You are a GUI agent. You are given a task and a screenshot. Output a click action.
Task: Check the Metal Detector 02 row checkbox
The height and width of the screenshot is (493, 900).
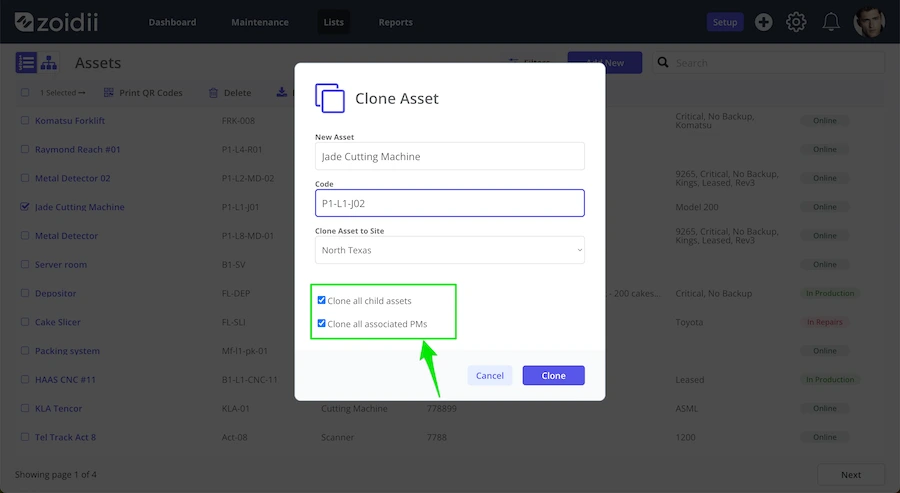(x=25, y=178)
